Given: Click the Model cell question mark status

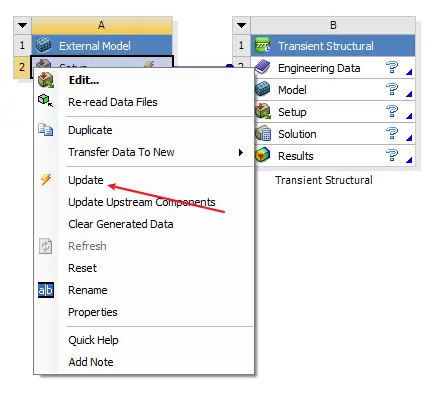Looking at the screenshot, I should click(392, 90).
